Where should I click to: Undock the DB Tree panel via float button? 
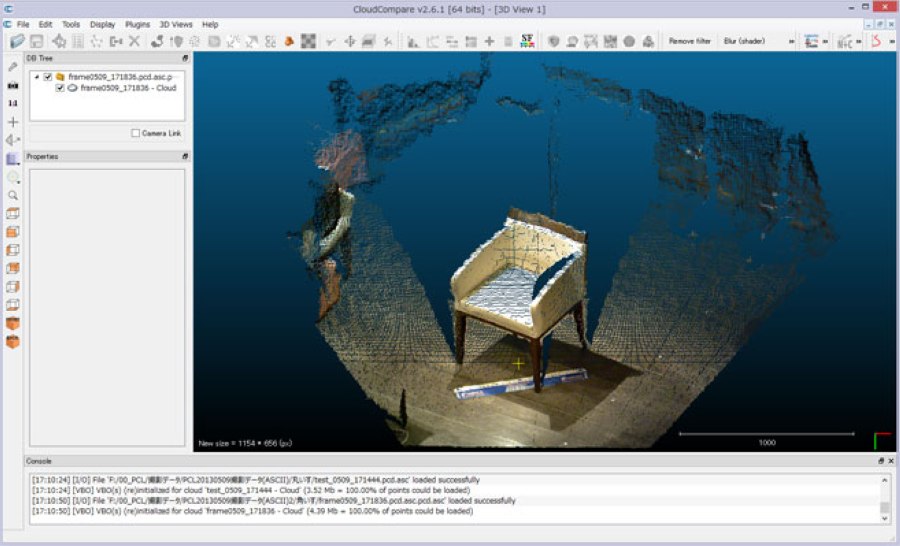pos(185,58)
